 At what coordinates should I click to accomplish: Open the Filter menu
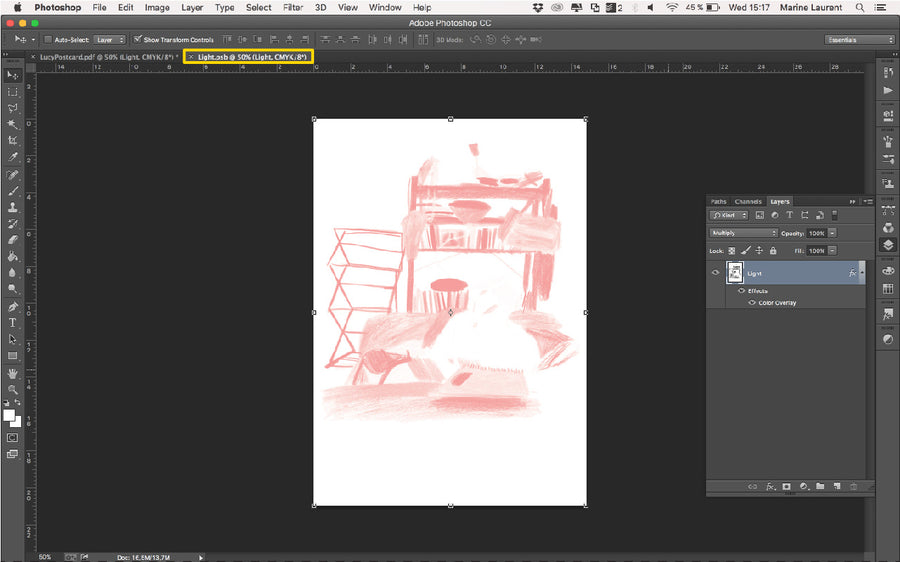click(293, 7)
